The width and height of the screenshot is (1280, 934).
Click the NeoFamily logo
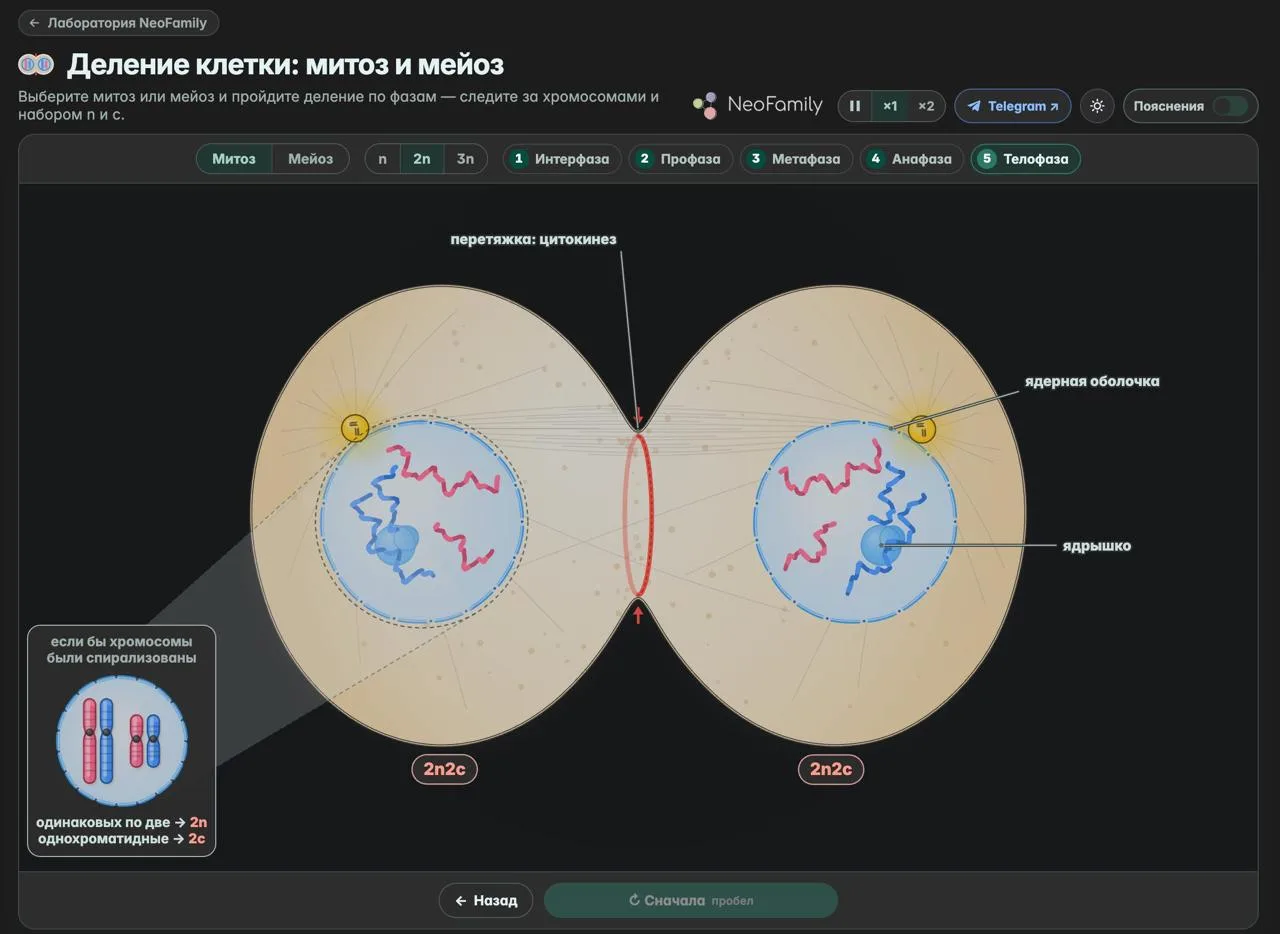758,105
